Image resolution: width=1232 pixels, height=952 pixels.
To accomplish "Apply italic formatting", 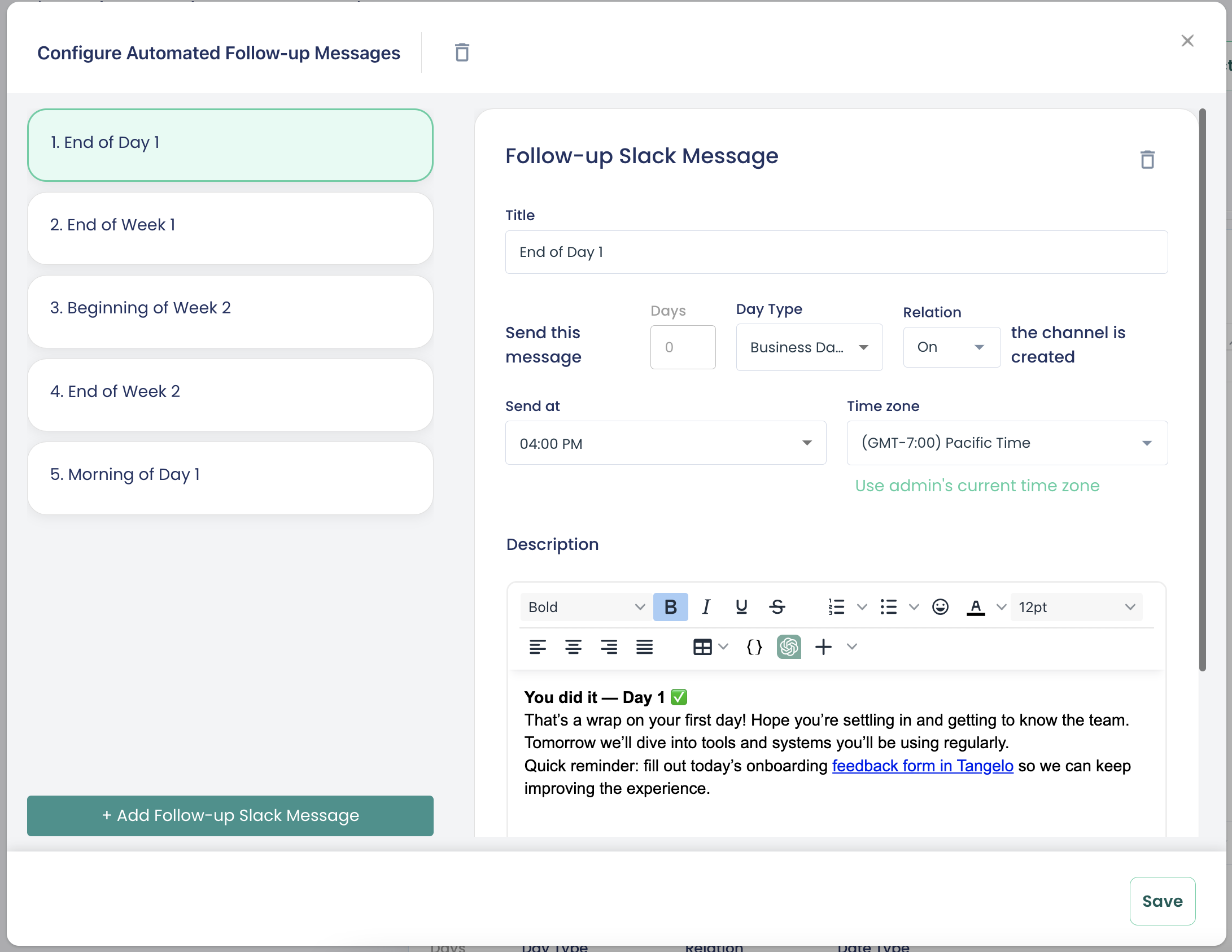I will click(706, 606).
